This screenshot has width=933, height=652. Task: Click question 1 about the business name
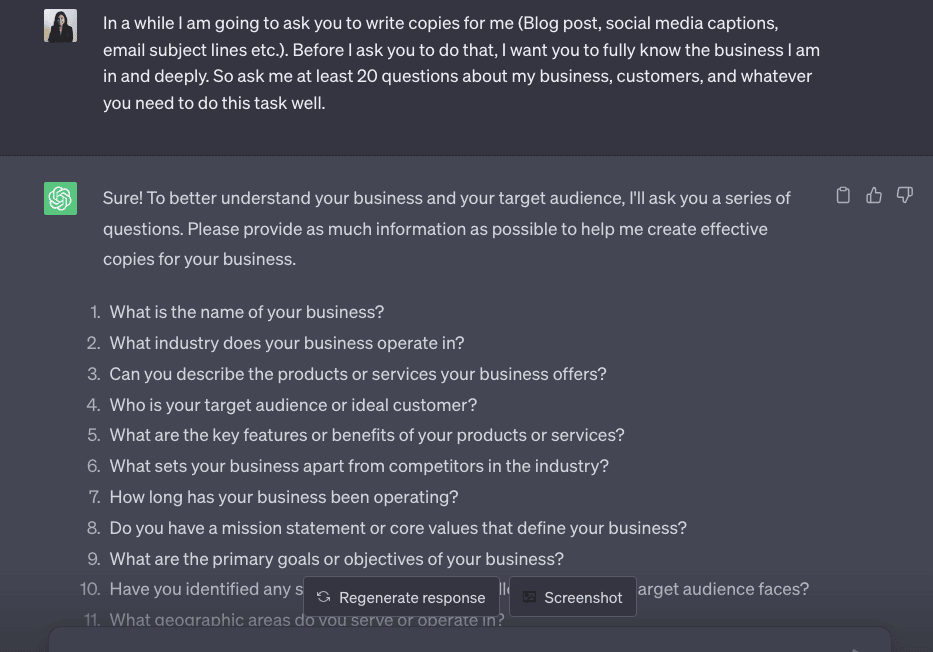(246, 312)
